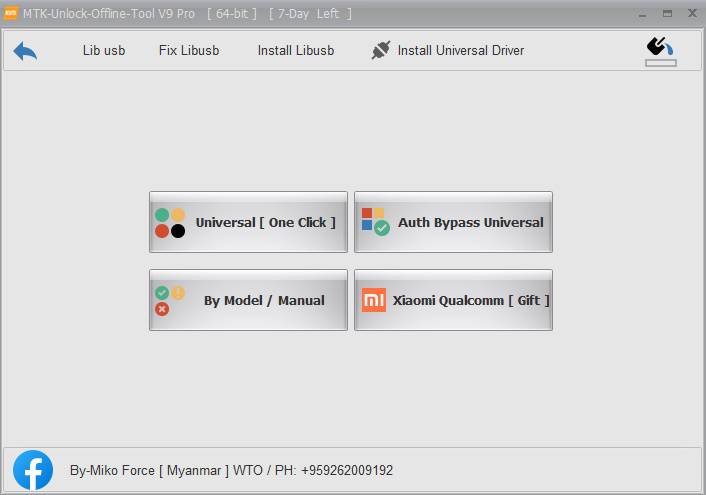This screenshot has height=495, width=706.
Task: Open By Model / Manual mode
Action: pyautogui.click(x=249, y=300)
